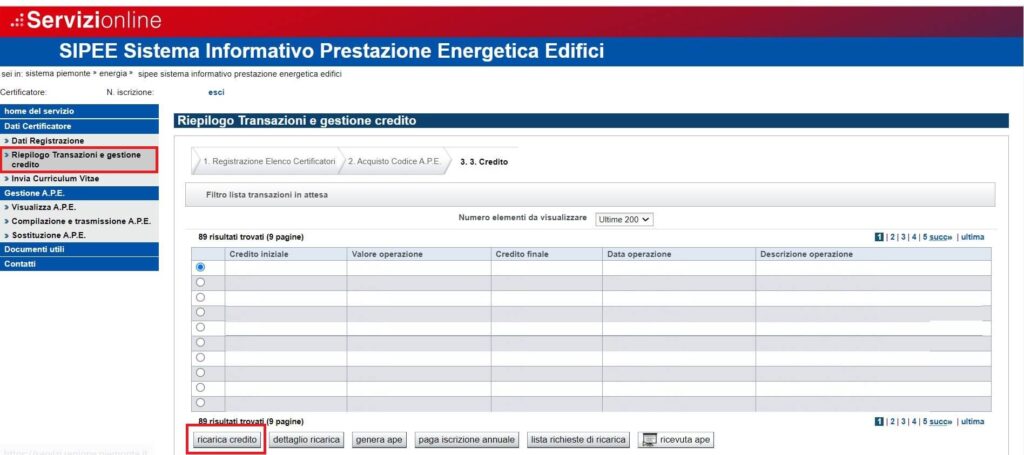Click ultima link above the table
1024x455 pixels.
[972, 237]
